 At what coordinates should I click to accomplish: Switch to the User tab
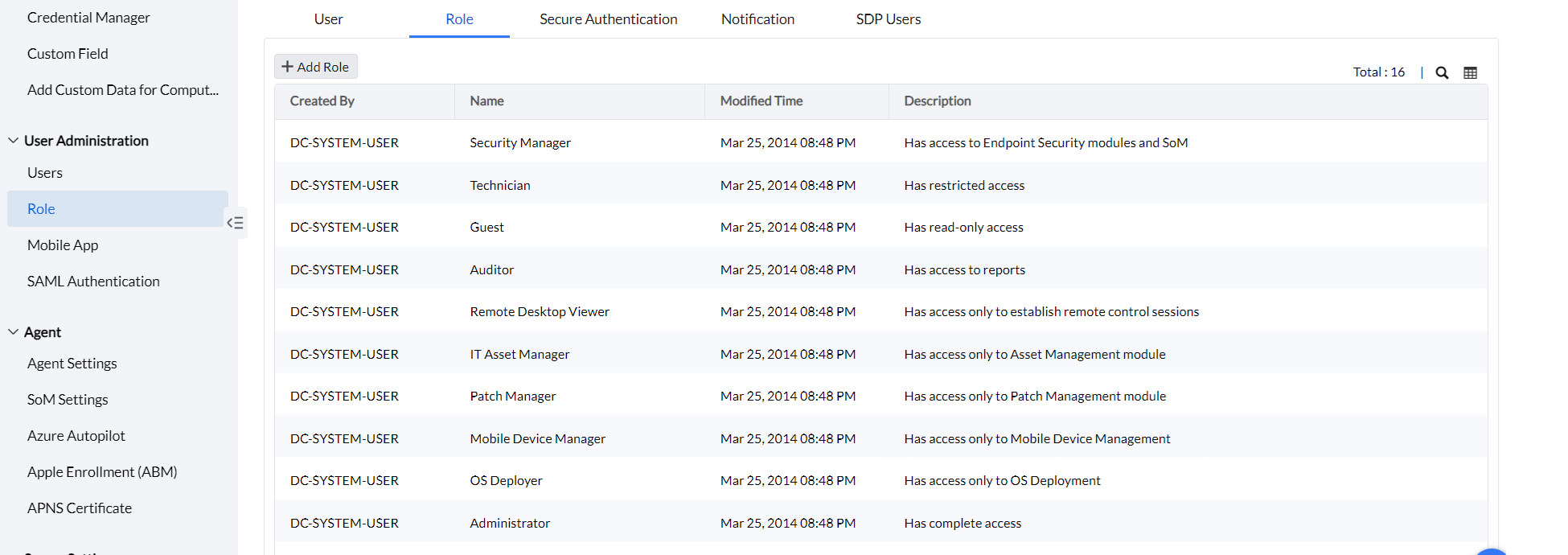[x=328, y=19]
